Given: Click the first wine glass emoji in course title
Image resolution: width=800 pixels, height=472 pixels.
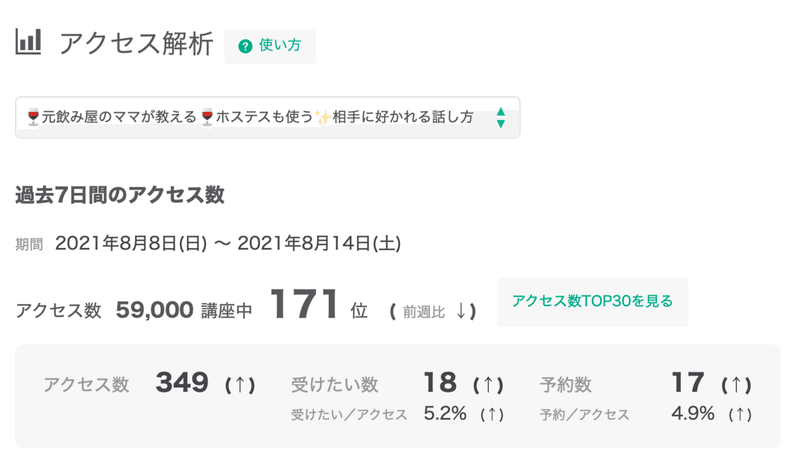Looking at the screenshot, I should [x=34, y=117].
